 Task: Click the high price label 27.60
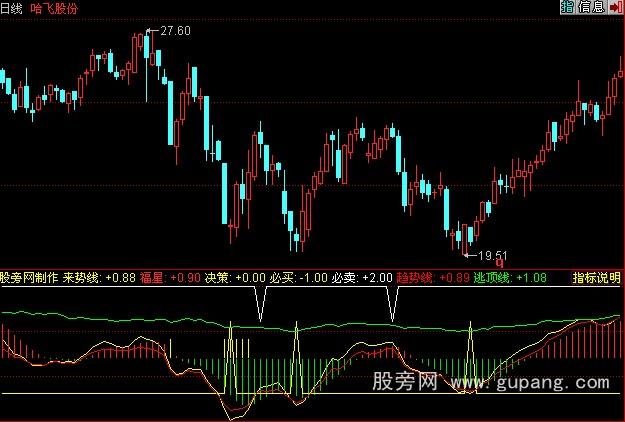click(175, 31)
